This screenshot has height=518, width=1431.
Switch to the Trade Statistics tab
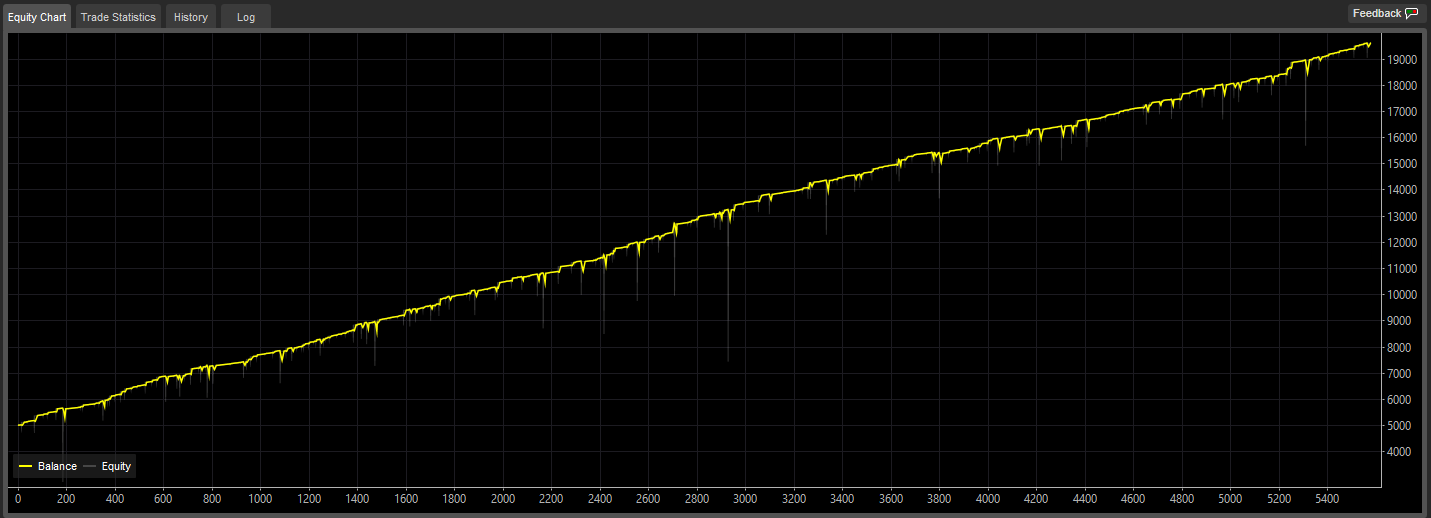pyautogui.click(x=118, y=17)
